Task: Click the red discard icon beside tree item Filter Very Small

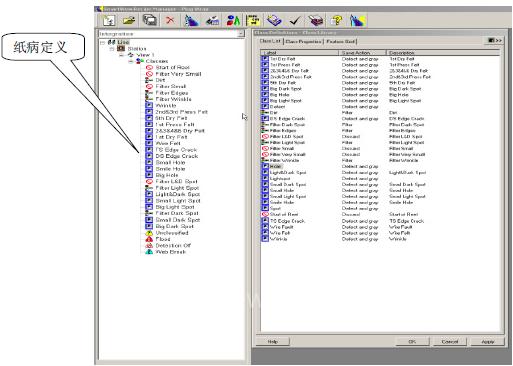Action: (149, 74)
